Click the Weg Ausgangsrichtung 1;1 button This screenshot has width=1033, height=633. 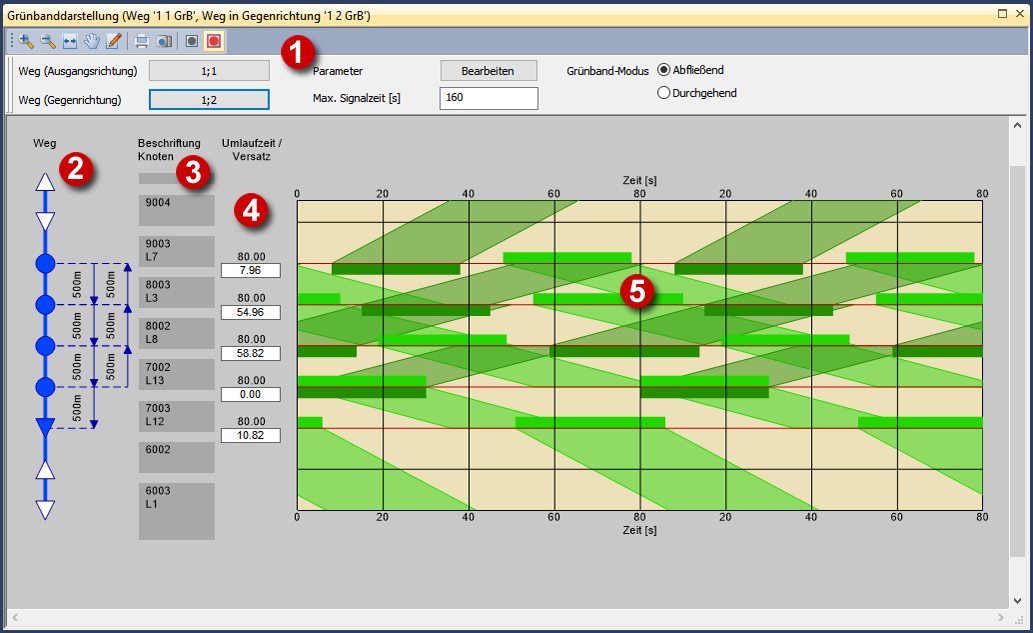pyautogui.click(x=209, y=71)
